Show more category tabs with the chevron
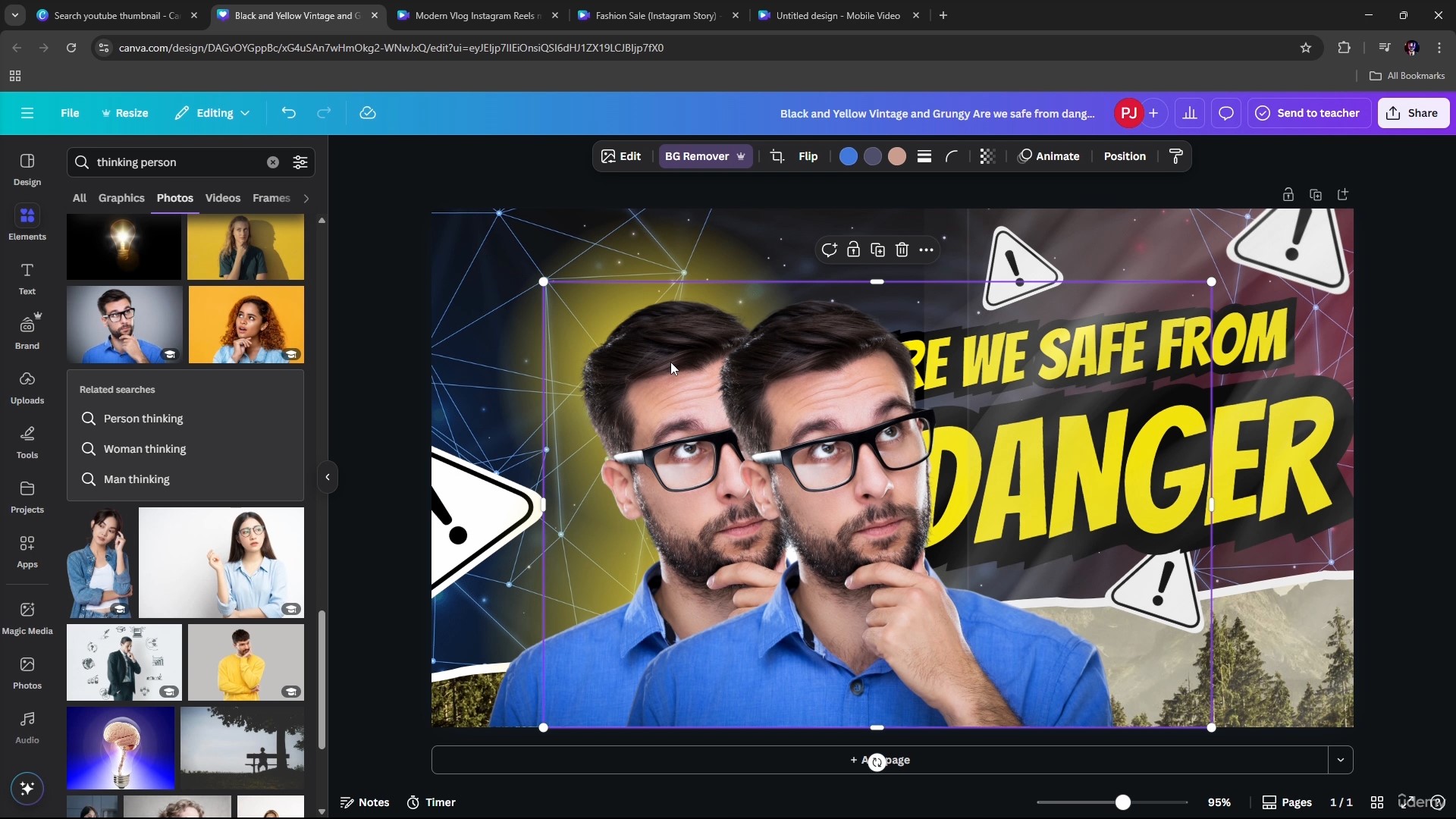1456x819 pixels. pyautogui.click(x=306, y=199)
